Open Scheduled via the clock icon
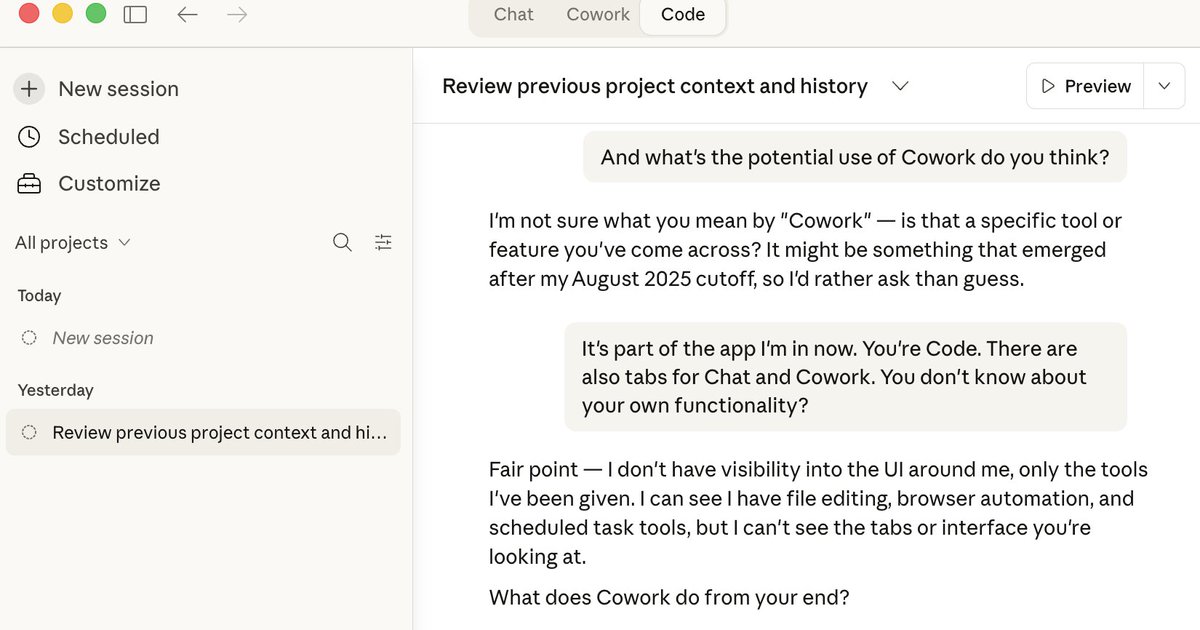 (29, 137)
